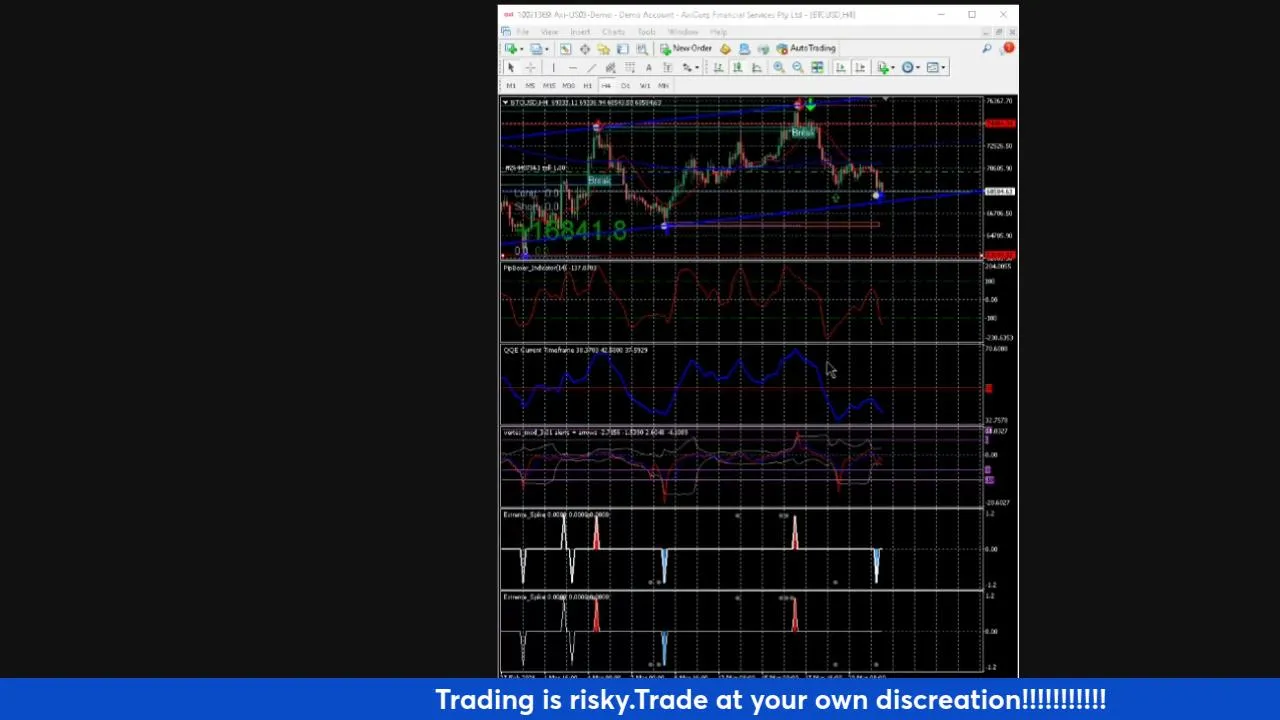Toggle the AutoTrading button

[806, 48]
